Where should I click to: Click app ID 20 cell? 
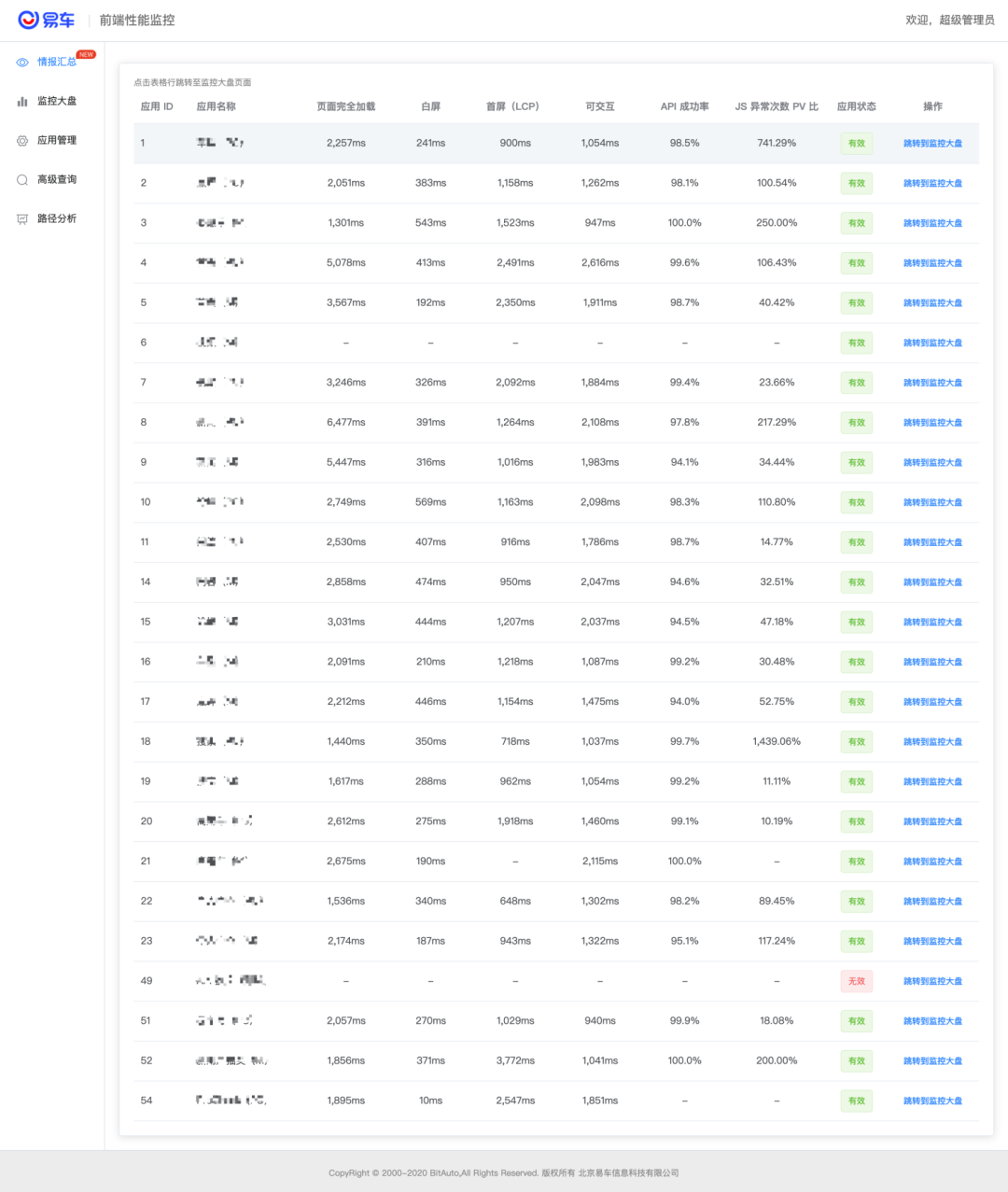pos(147,821)
